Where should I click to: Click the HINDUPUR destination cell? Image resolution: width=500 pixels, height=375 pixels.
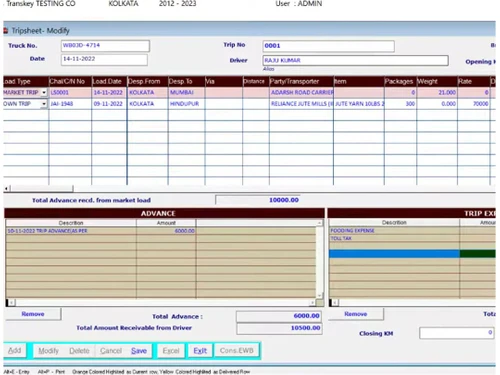click(186, 104)
